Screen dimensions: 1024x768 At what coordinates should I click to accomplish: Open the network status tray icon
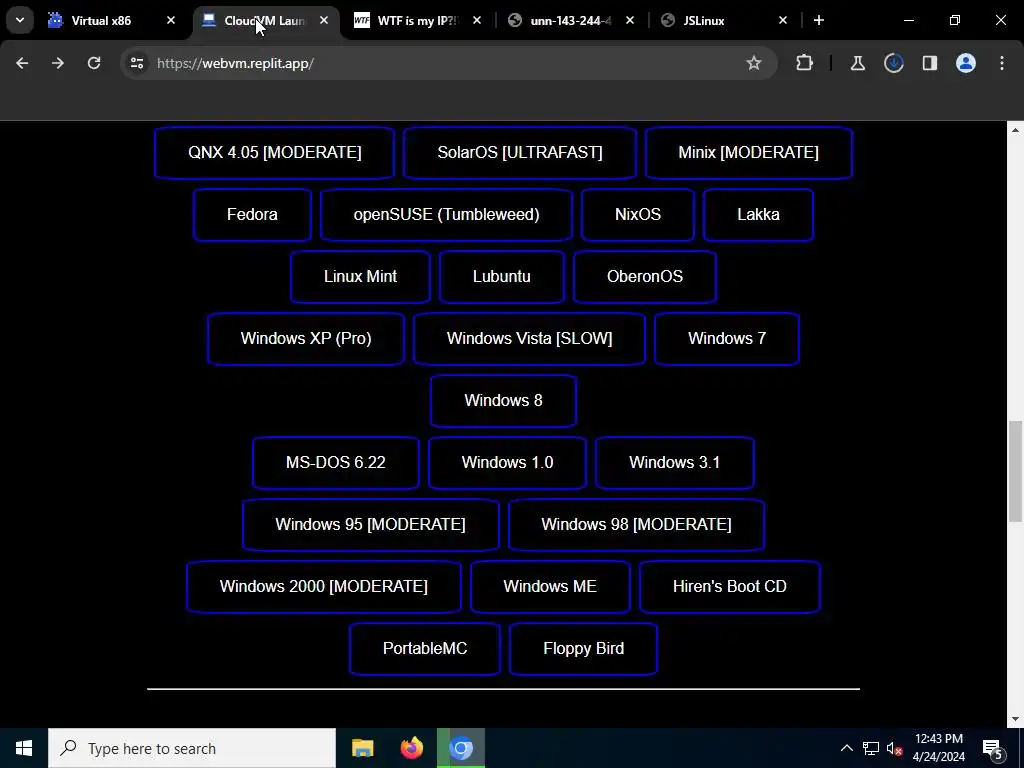click(871, 748)
